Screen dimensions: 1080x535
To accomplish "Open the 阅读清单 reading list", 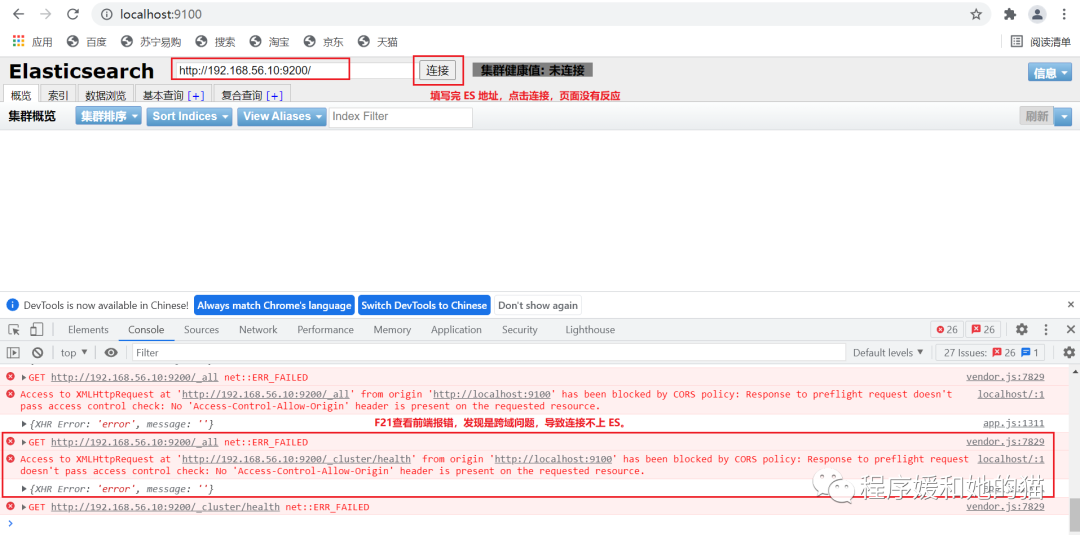I will point(1041,42).
